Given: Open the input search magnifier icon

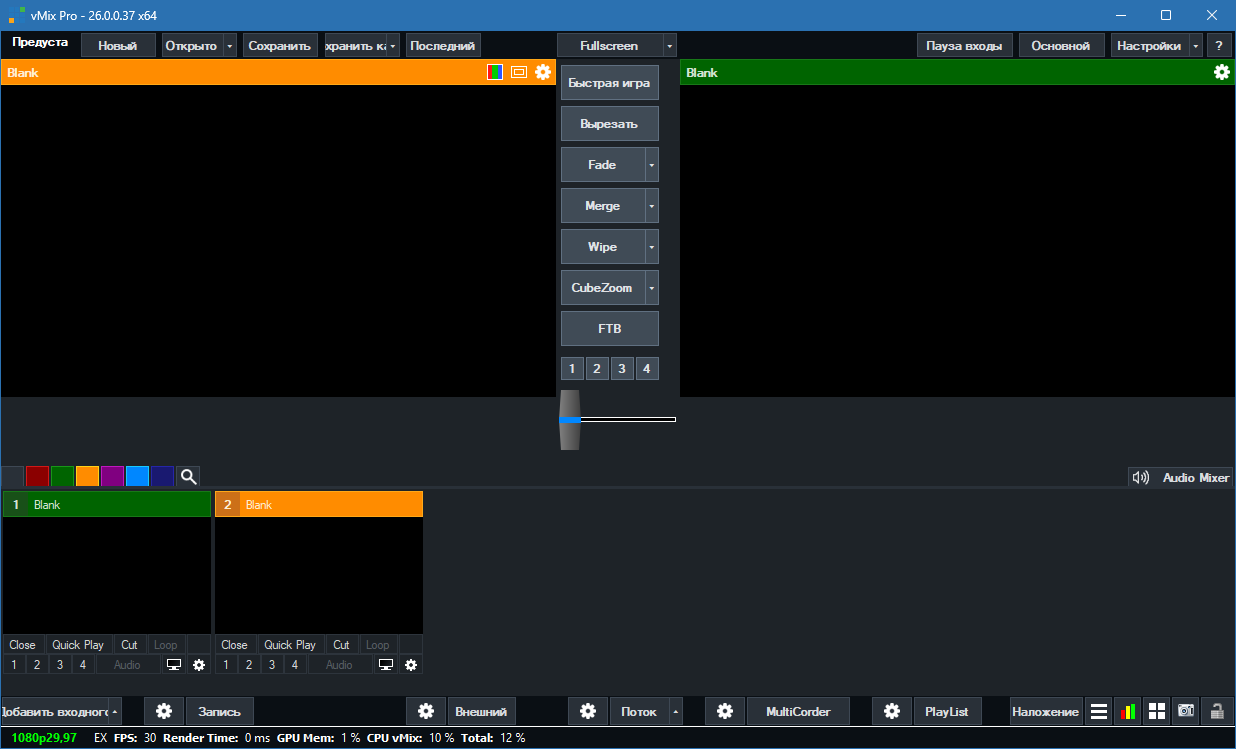Looking at the screenshot, I should 188,477.
